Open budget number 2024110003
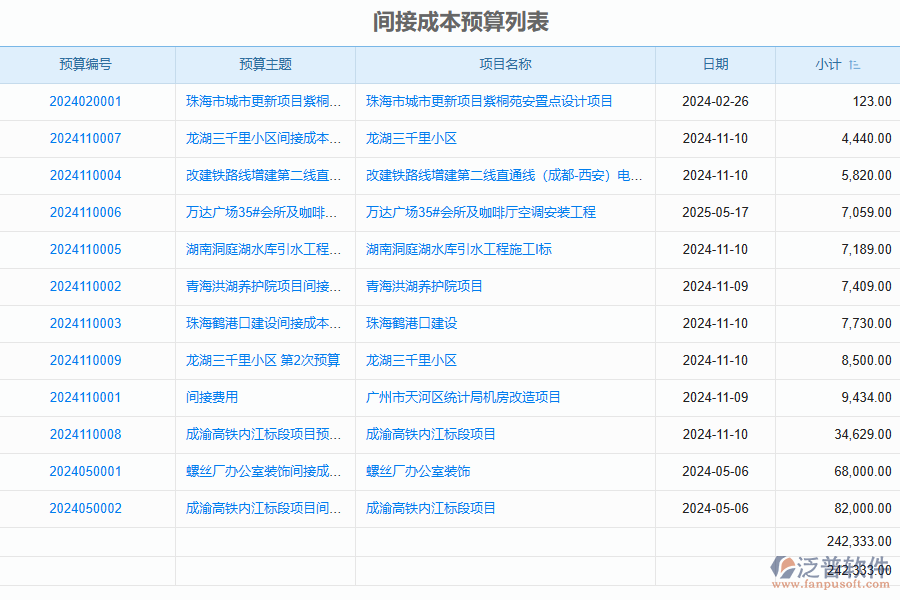The height and width of the screenshot is (600, 900). (x=86, y=324)
